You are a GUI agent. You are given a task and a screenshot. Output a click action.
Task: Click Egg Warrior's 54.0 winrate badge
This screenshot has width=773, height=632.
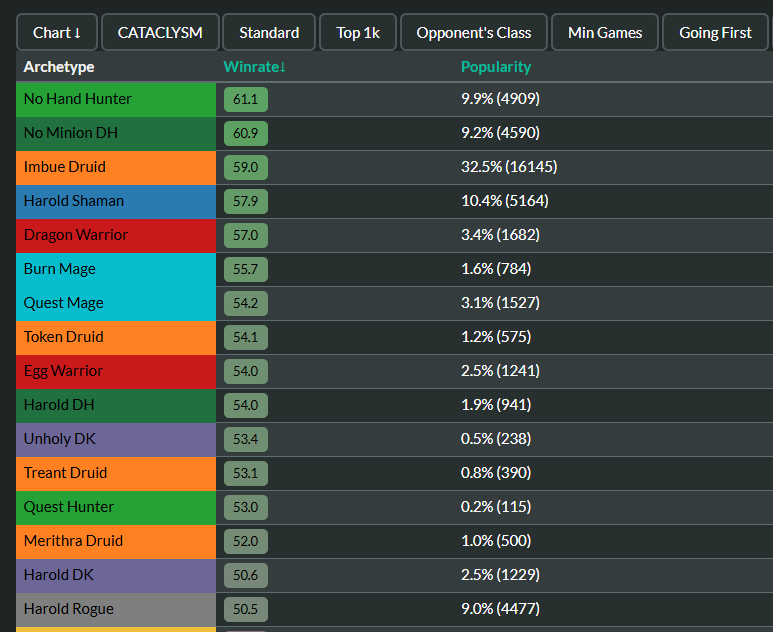click(x=246, y=372)
